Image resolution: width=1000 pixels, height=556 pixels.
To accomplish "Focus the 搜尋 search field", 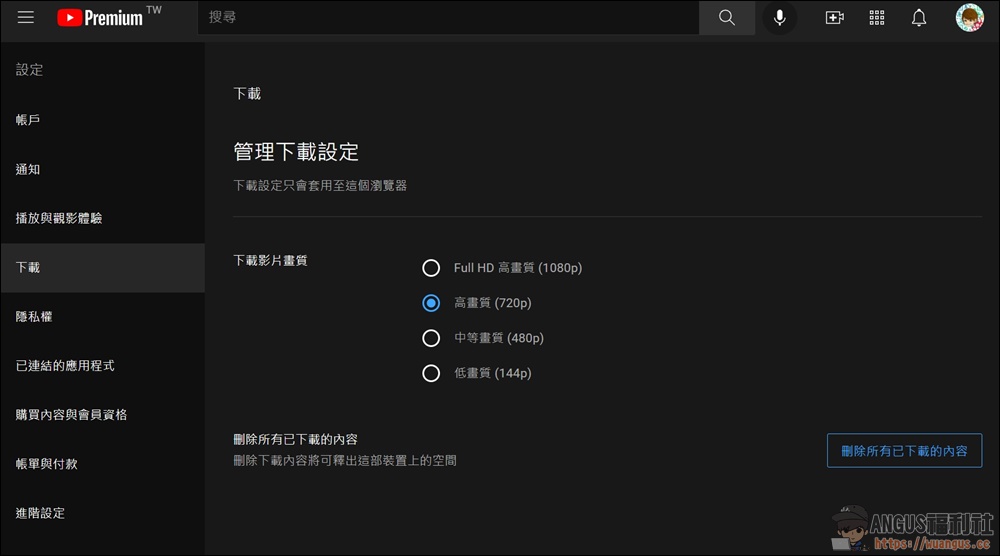I will pyautogui.click(x=448, y=17).
